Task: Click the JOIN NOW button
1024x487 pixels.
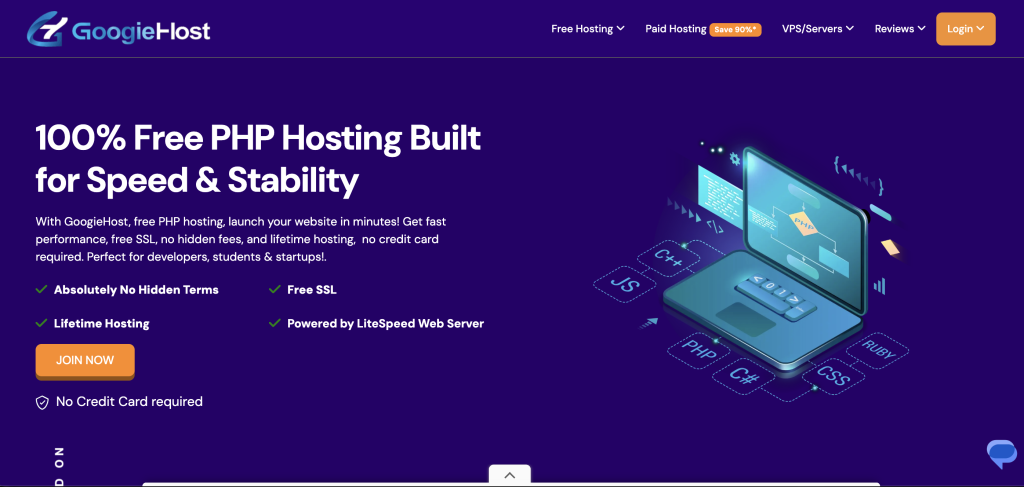Action: (85, 361)
